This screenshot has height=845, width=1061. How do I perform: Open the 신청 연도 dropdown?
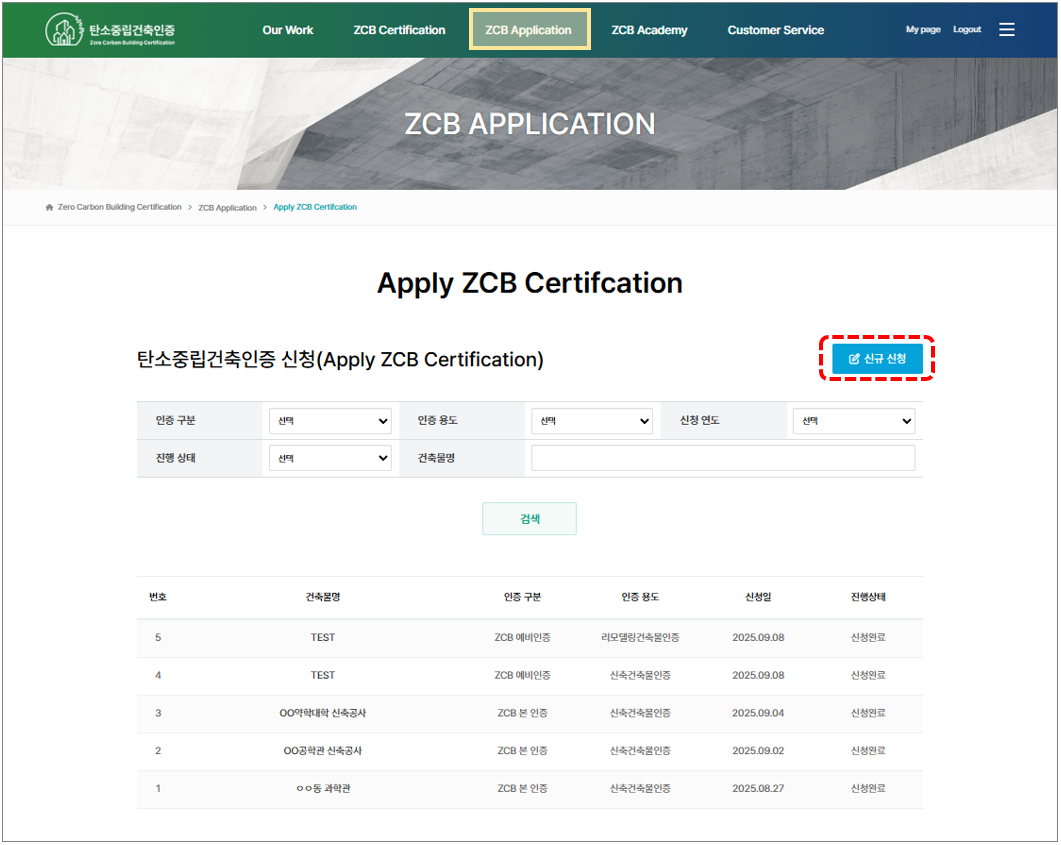[x=853, y=421]
